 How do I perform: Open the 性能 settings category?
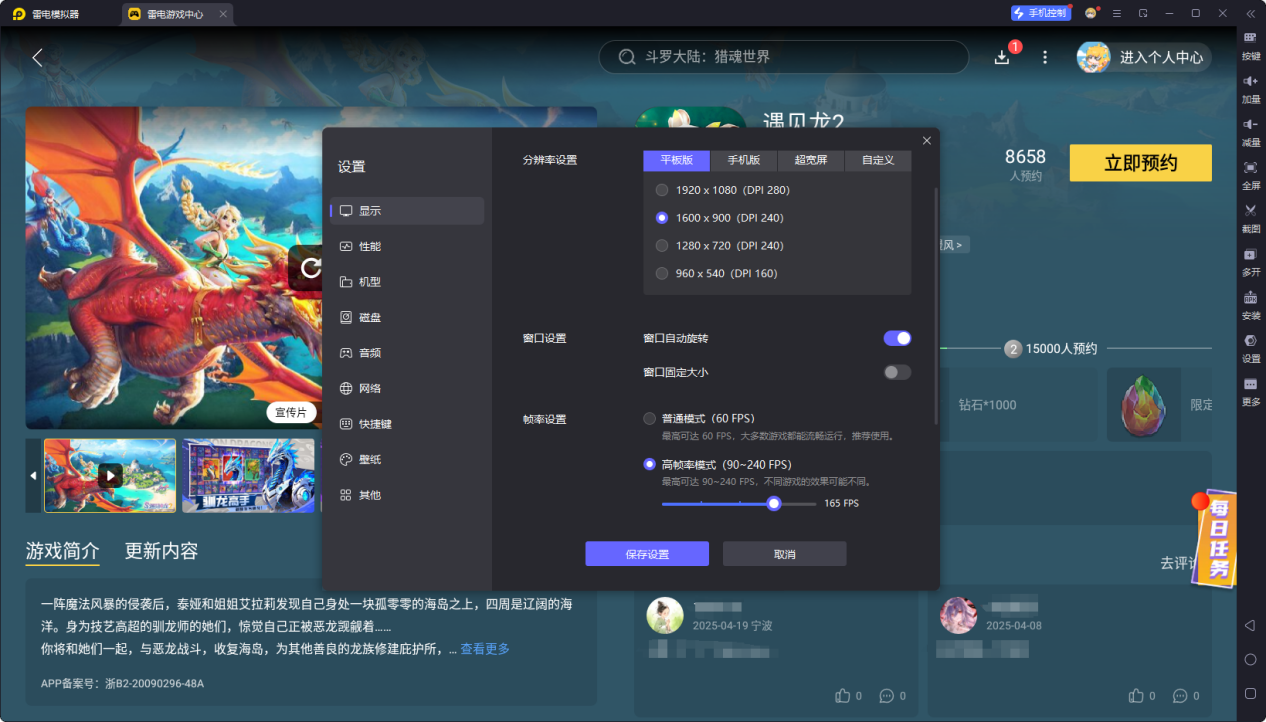point(407,246)
